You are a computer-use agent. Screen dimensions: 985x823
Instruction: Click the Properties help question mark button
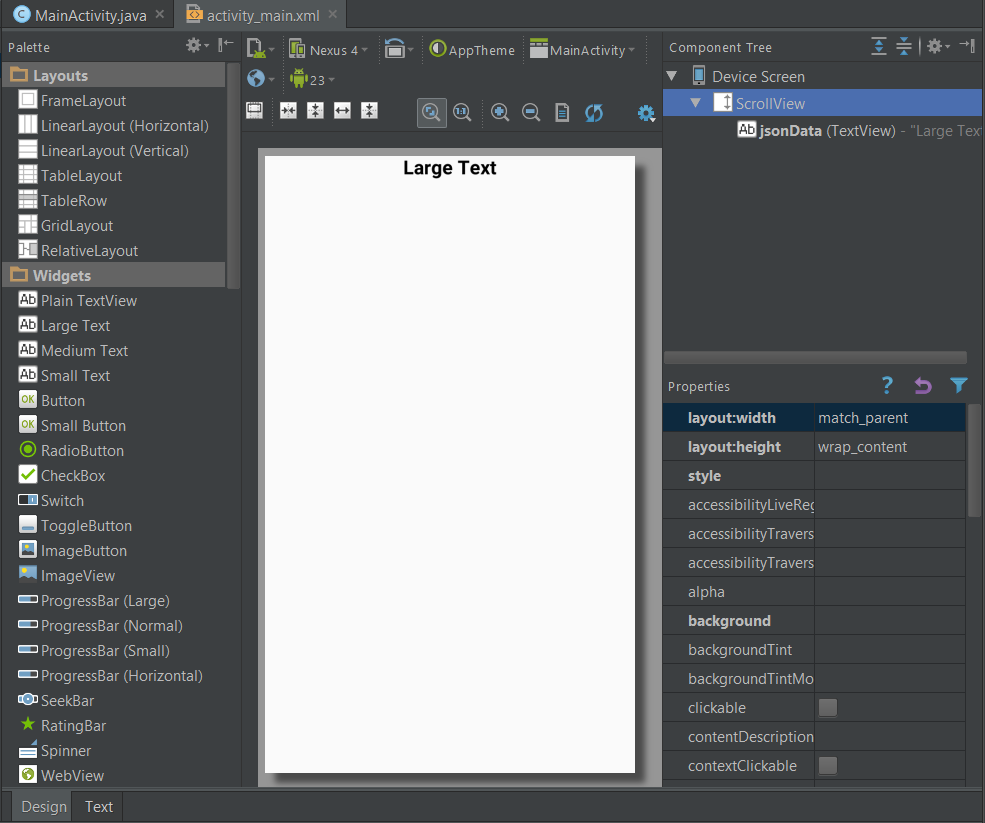[x=886, y=386]
